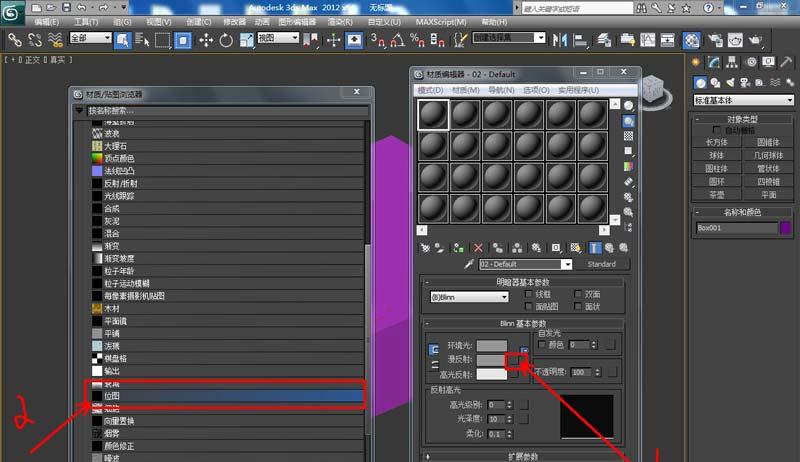Collapse the 明暗器基本参数 rollout
This screenshot has height=462, width=800.
coord(522,281)
